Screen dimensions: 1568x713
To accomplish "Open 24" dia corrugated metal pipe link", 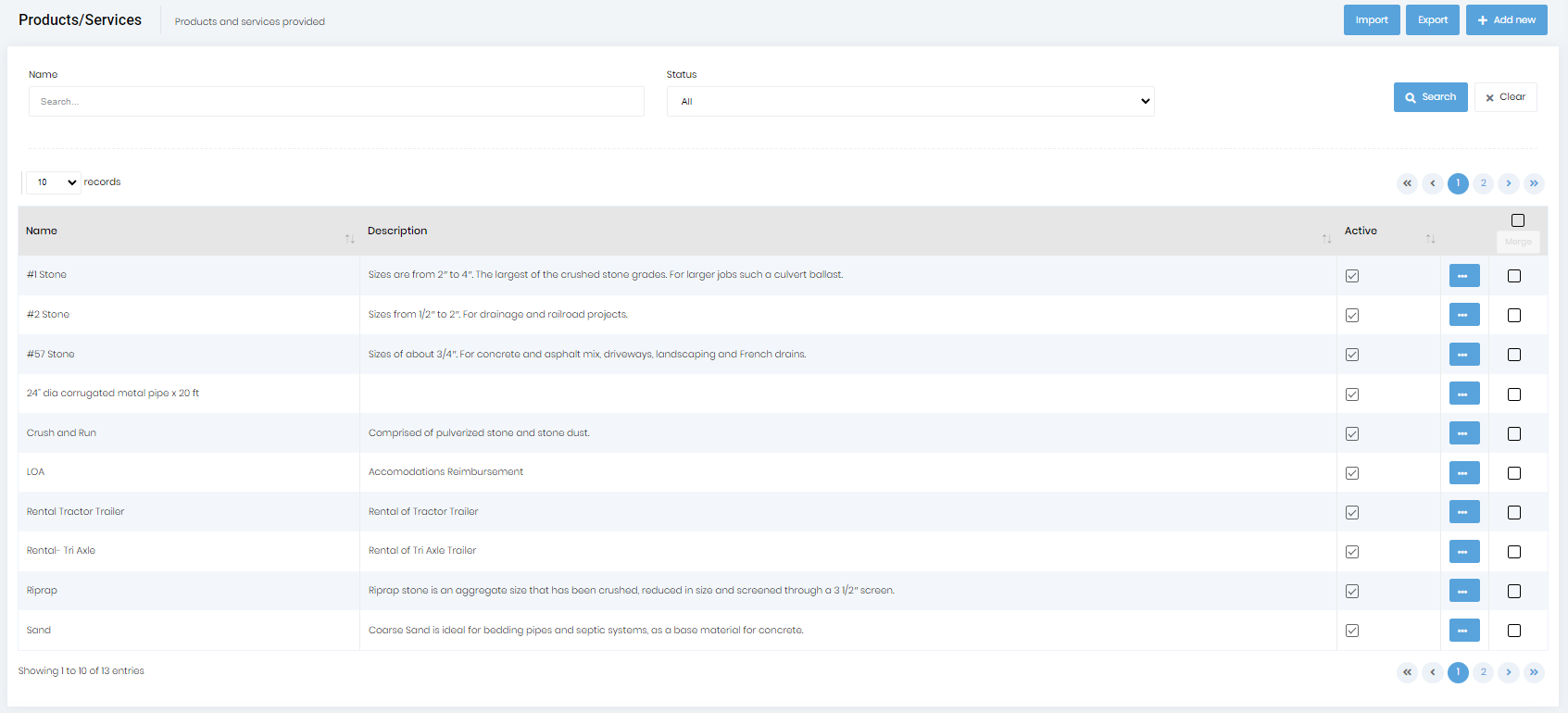I will tap(112, 393).
